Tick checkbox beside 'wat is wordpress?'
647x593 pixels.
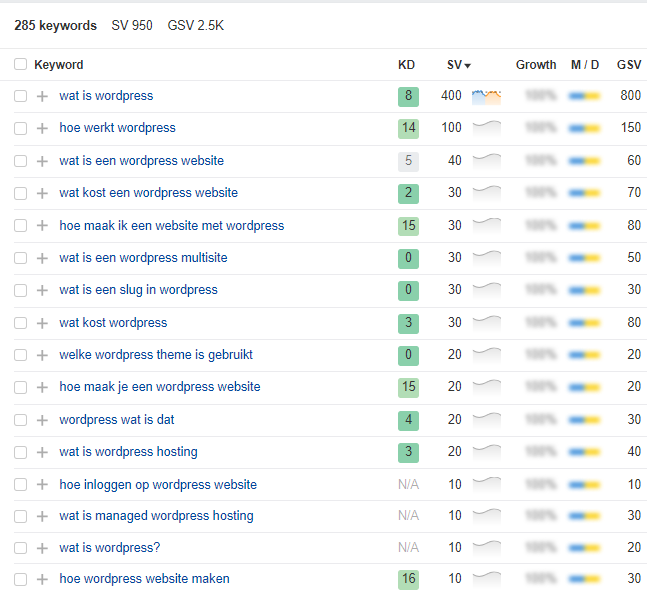click(x=20, y=548)
